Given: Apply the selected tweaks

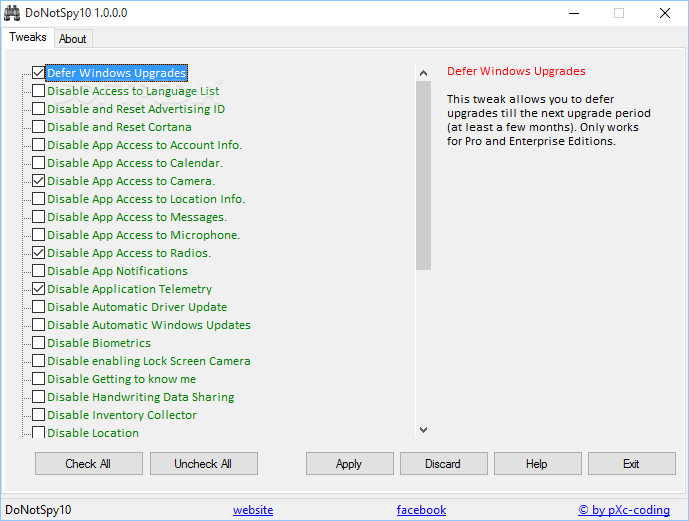Looking at the screenshot, I should tap(350, 463).
